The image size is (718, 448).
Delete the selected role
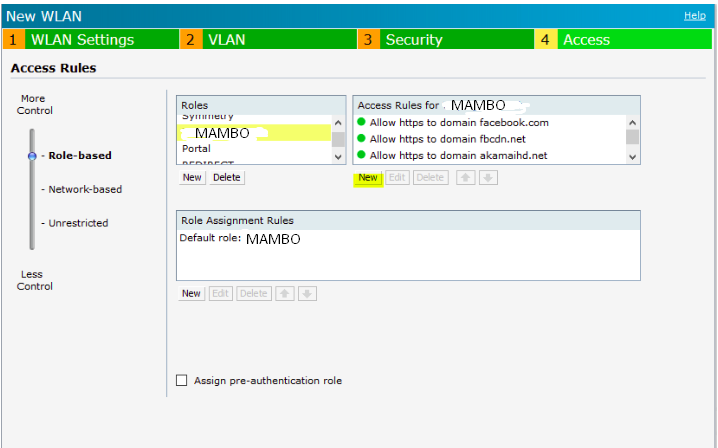[226, 177]
